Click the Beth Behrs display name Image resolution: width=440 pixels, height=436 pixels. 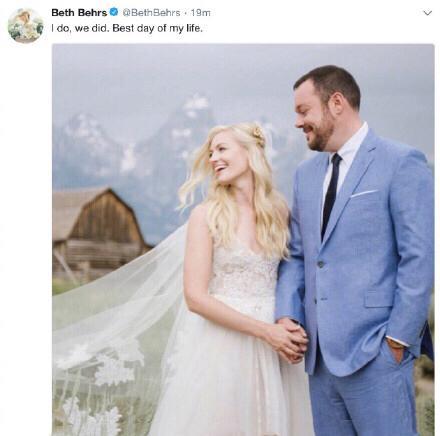pyautogui.click(x=79, y=13)
